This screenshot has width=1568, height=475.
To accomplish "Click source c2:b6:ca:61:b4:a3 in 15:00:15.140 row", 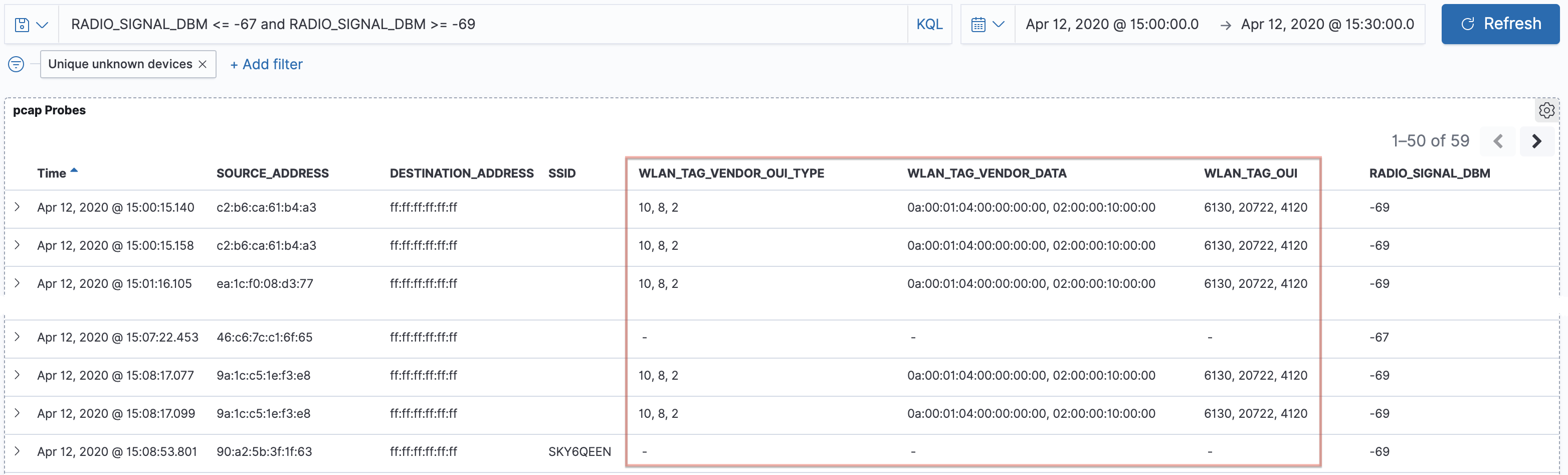I will pyautogui.click(x=267, y=208).
